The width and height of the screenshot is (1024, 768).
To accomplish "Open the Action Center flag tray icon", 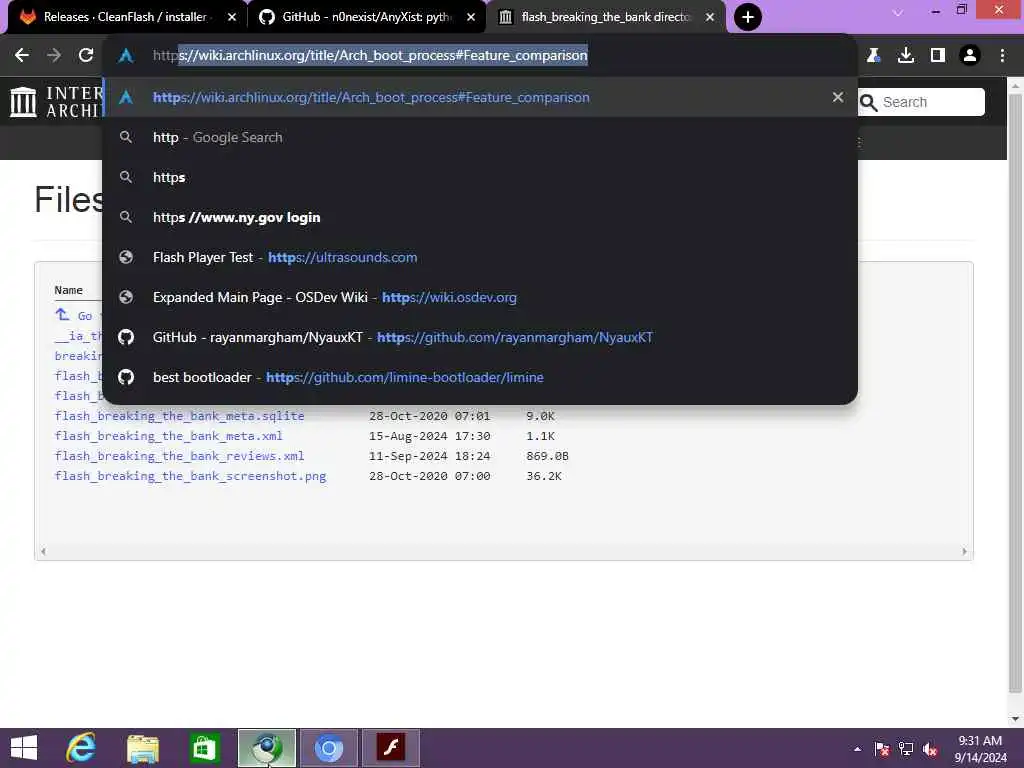I will (882, 749).
